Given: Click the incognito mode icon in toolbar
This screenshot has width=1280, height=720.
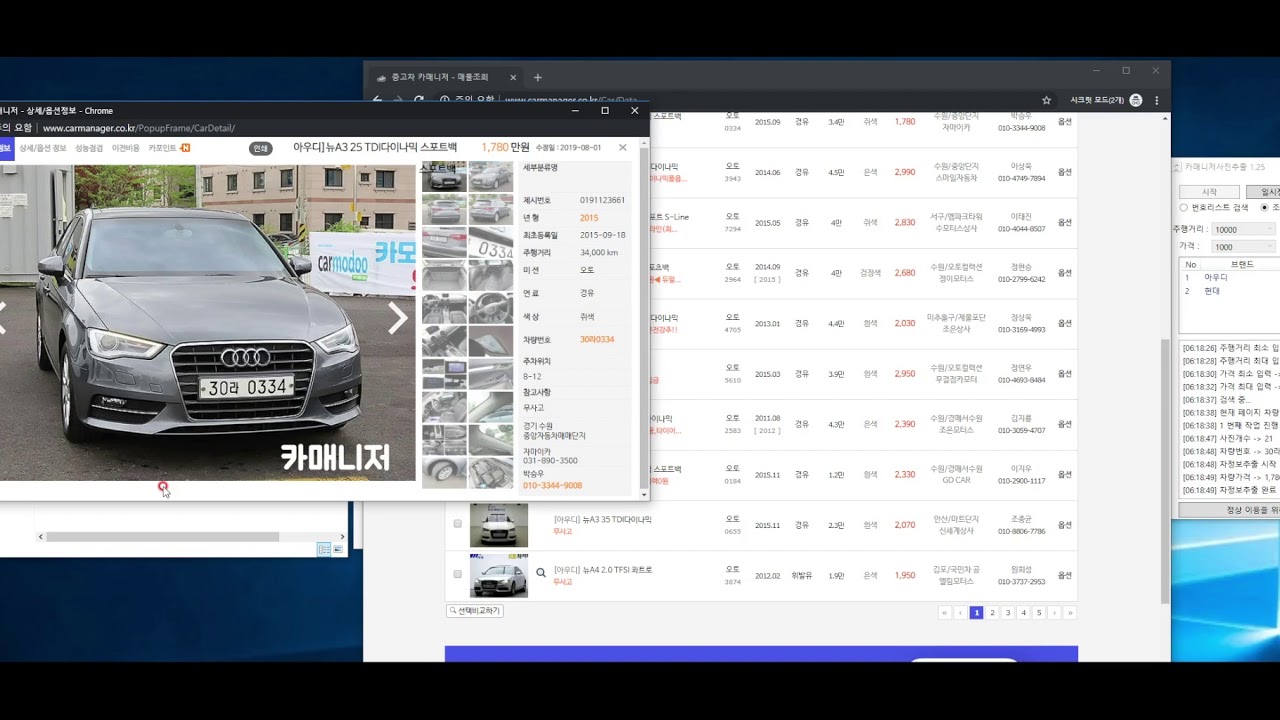Looking at the screenshot, I should point(1135,100).
